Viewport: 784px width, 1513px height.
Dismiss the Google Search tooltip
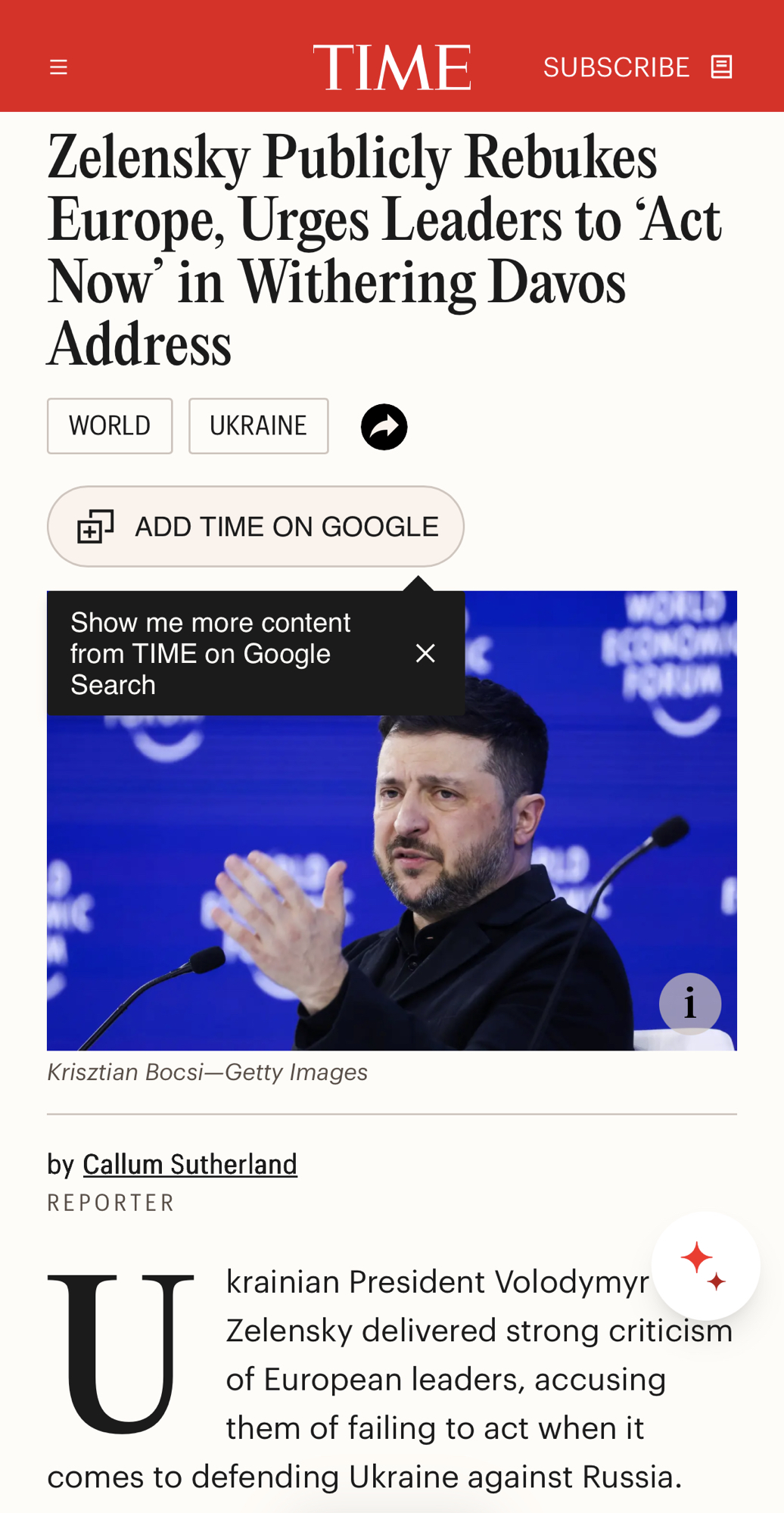pos(425,653)
